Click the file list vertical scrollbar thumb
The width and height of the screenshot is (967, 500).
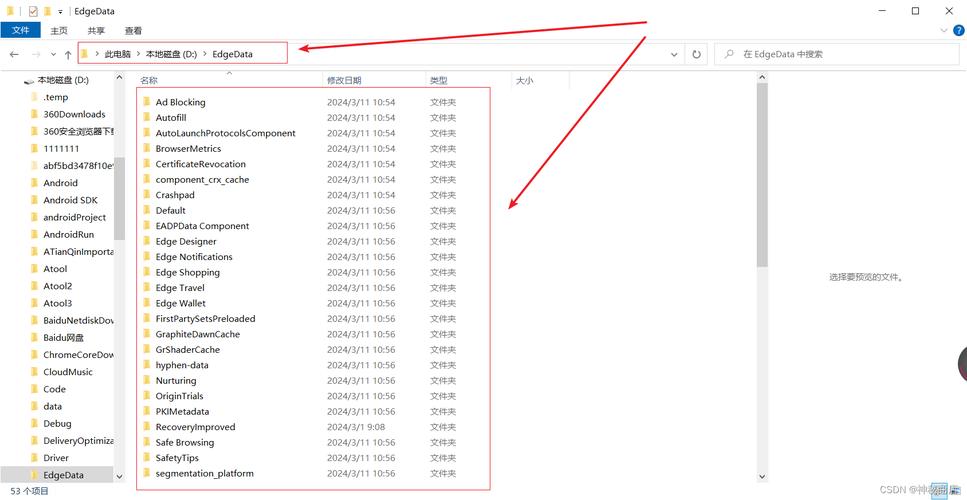[762, 175]
